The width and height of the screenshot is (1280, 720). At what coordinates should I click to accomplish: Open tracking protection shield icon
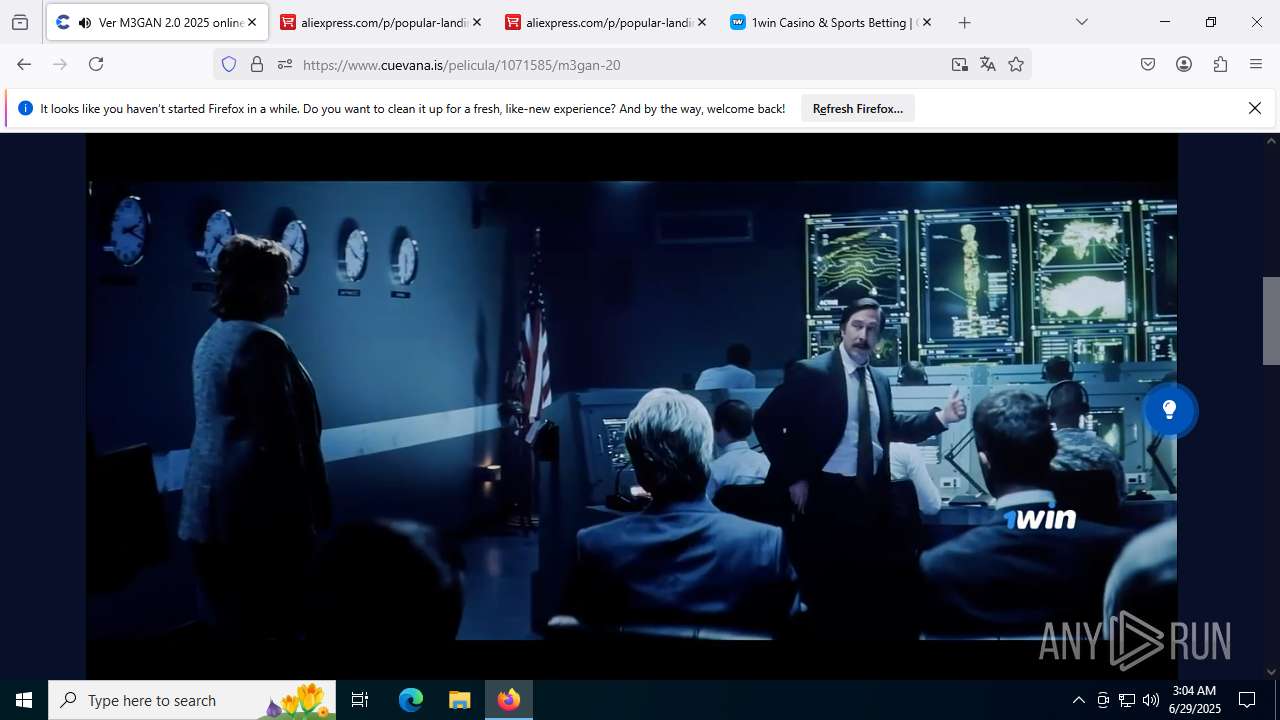229,64
